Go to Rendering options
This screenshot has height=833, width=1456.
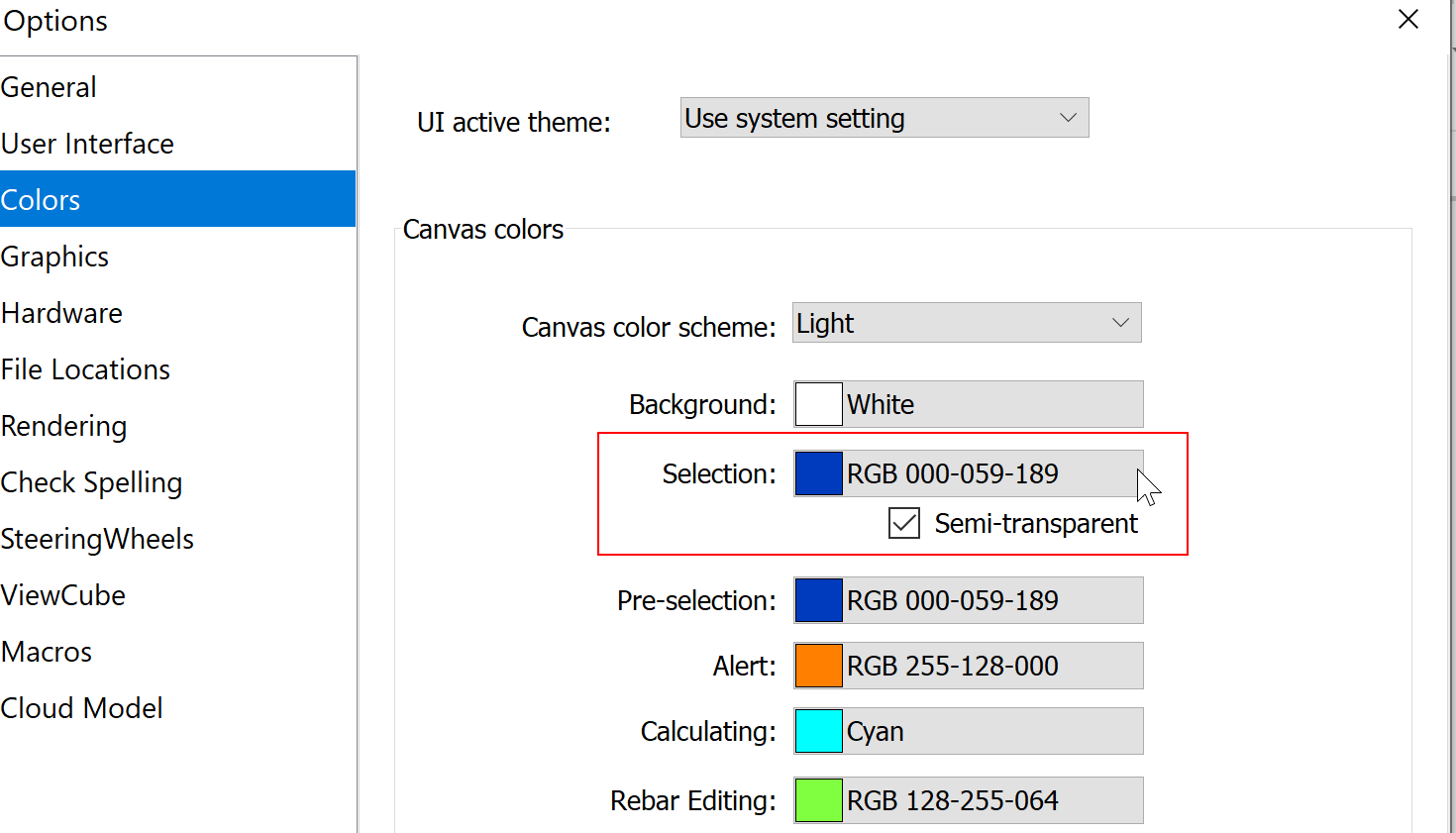(63, 426)
